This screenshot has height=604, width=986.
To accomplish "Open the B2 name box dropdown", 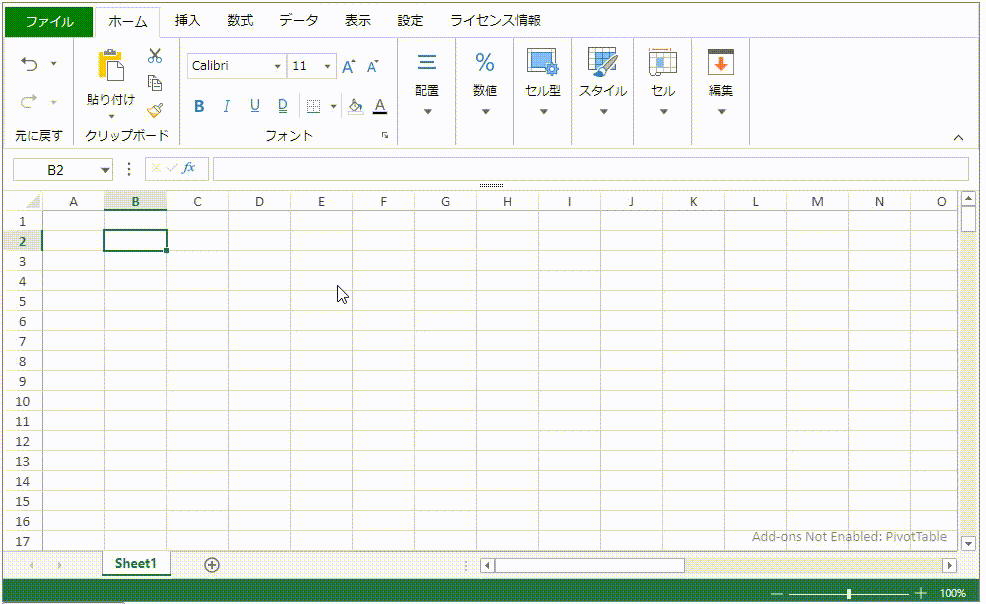I will (x=105, y=170).
